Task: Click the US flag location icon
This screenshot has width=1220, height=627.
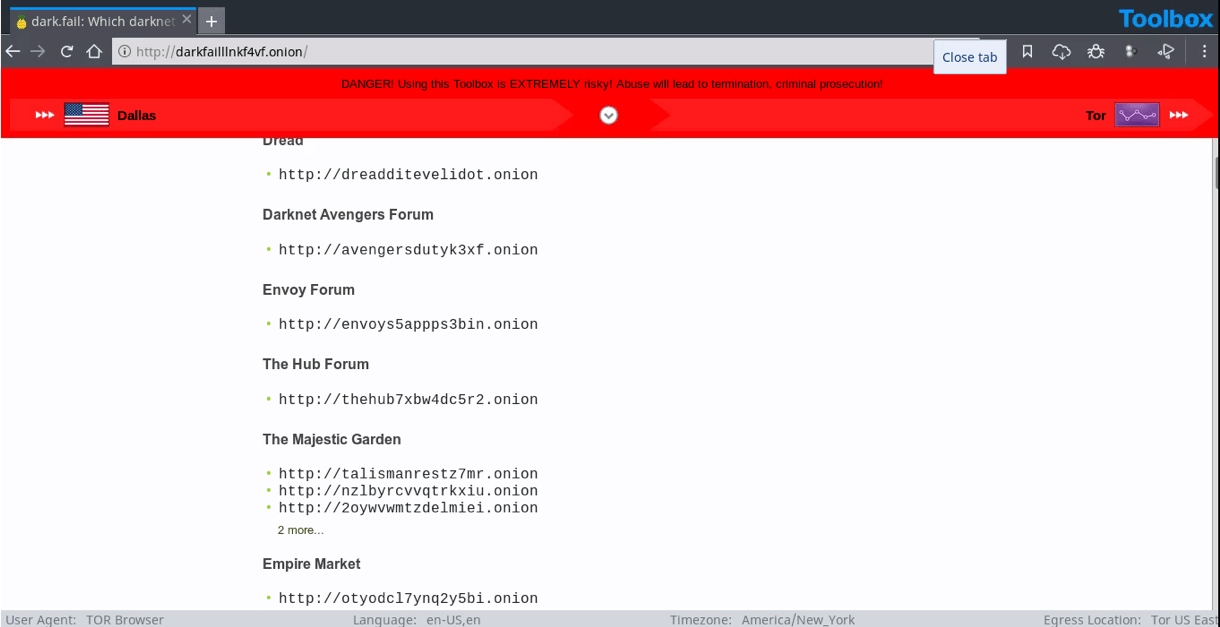Action: click(x=87, y=115)
